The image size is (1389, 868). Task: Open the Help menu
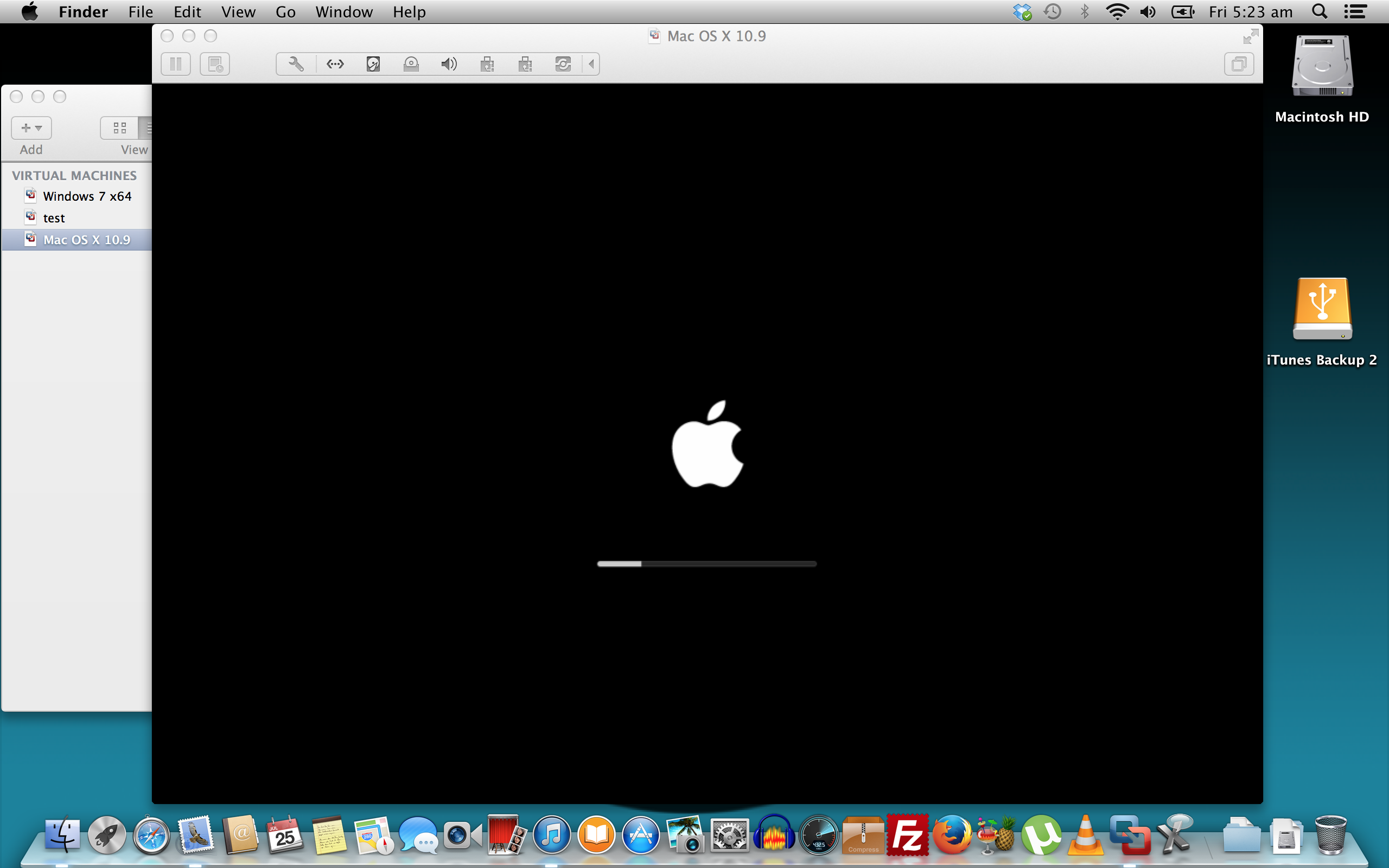pyautogui.click(x=409, y=11)
